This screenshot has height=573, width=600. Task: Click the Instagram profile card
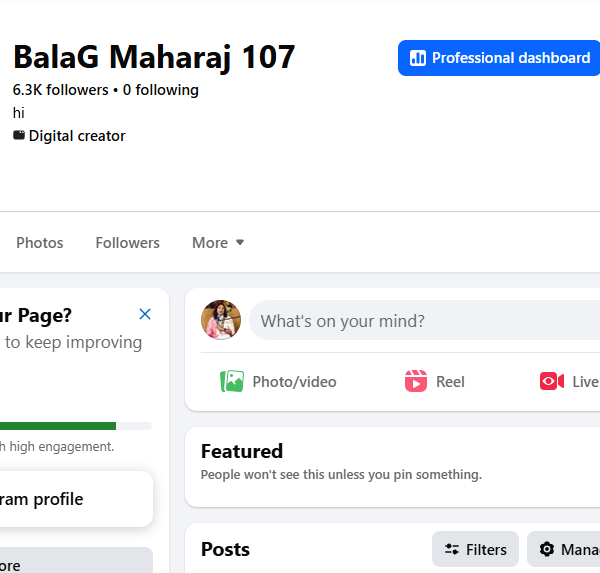pos(76,499)
